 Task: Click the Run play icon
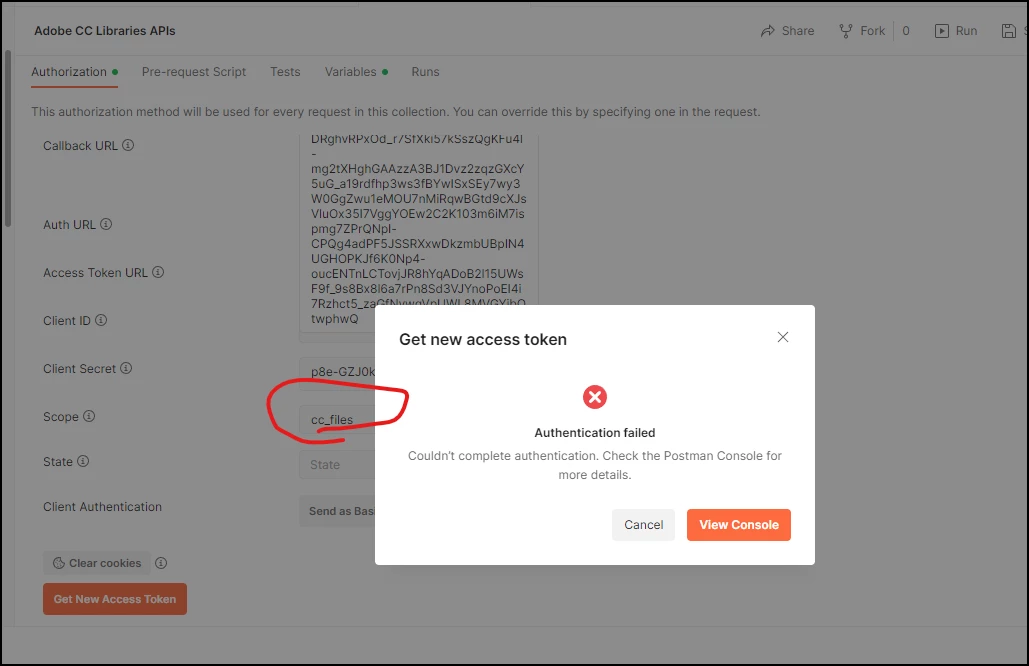tap(942, 31)
